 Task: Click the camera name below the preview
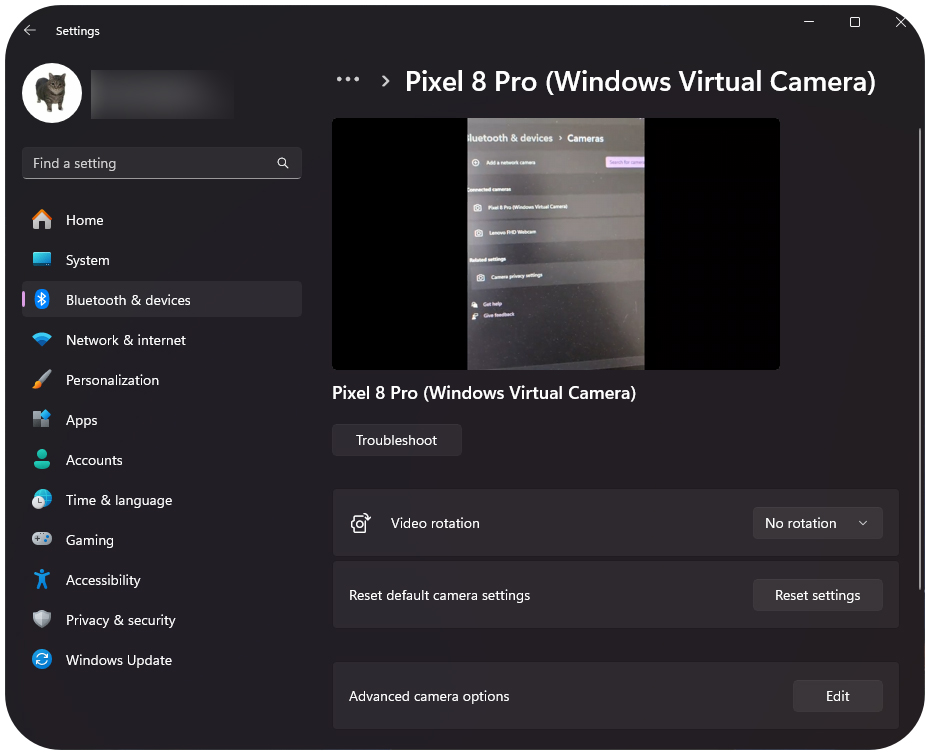(484, 393)
